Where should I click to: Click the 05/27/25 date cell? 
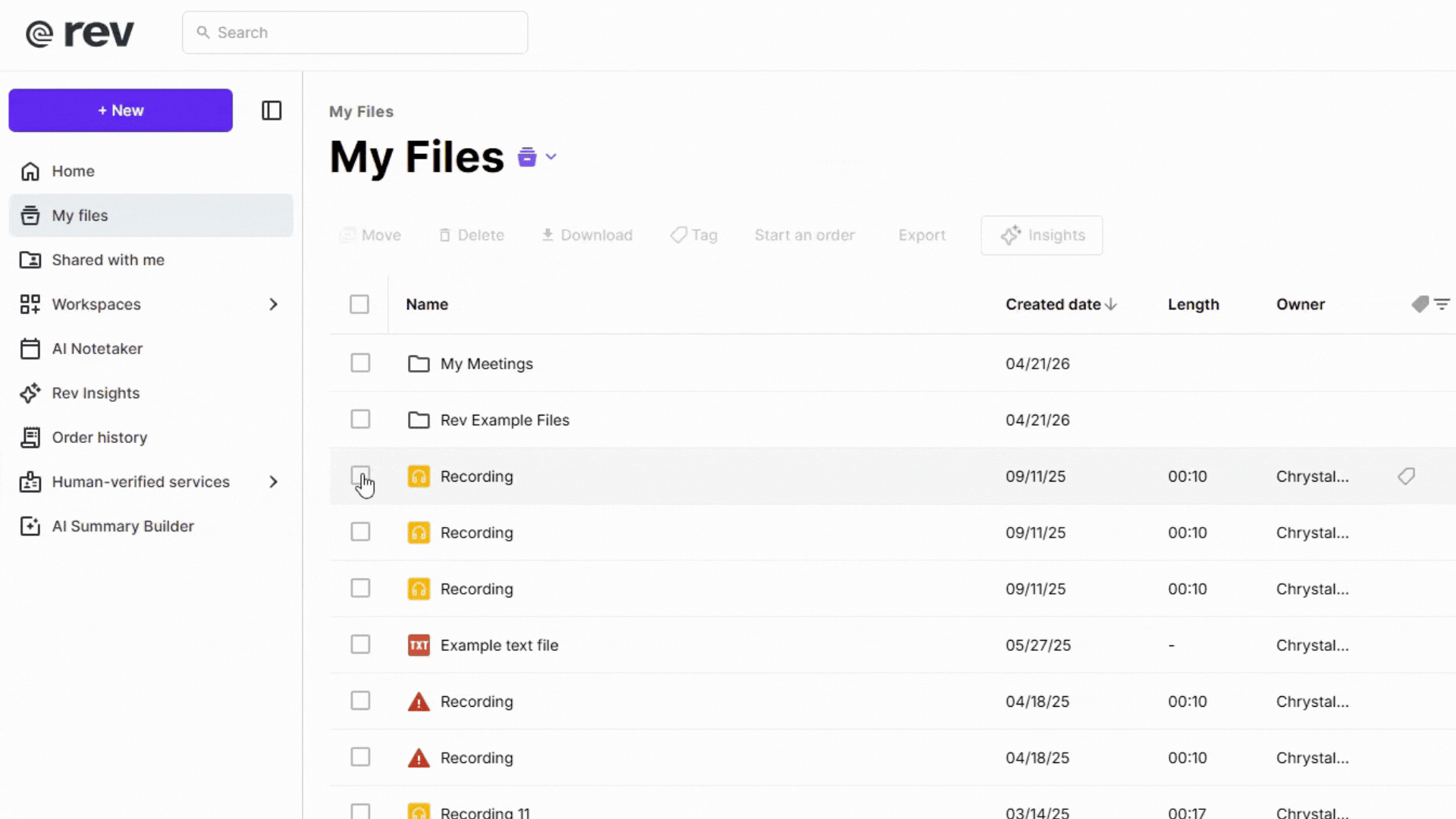pyautogui.click(x=1038, y=645)
